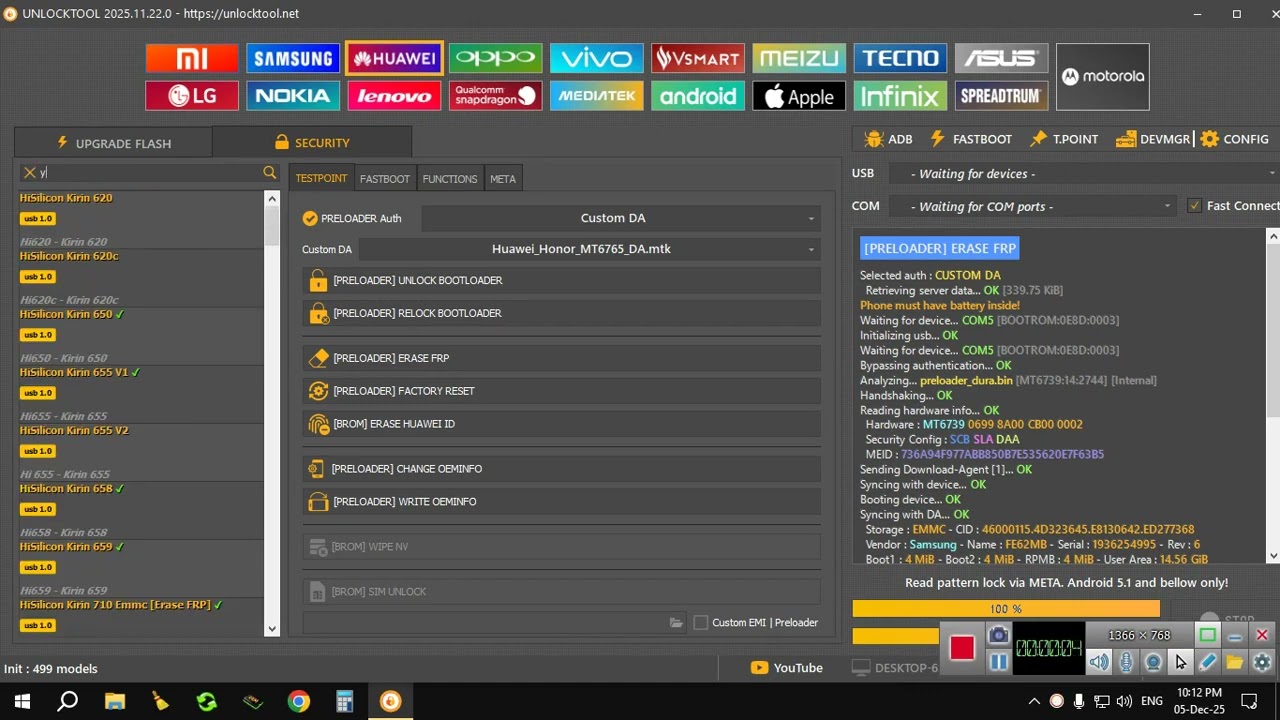This screenshot has height=720, width=1280.
Task: Click [PRELOADER] UNLOCK BOOTLOADER
Action: pos(562,280)
